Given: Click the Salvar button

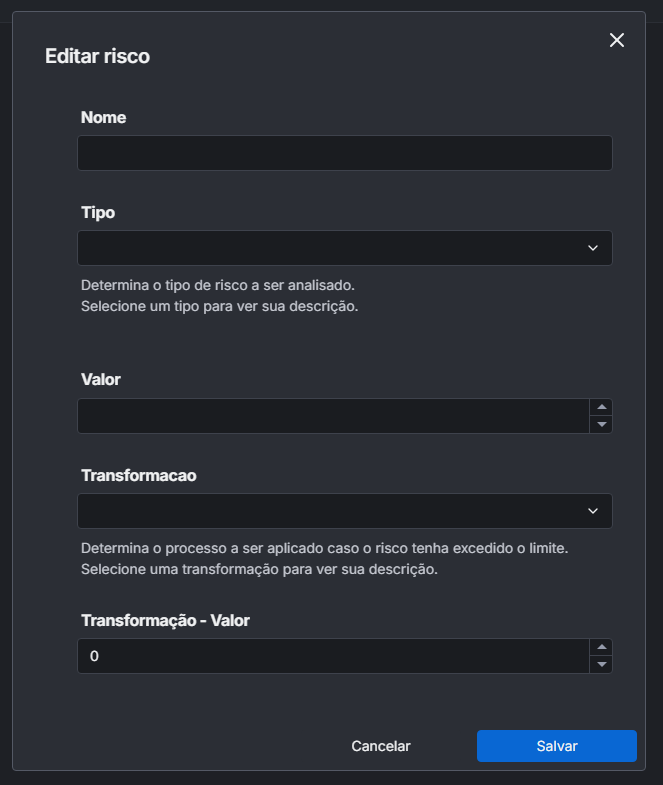Looking at the screenshot, I should pos(556,746).
